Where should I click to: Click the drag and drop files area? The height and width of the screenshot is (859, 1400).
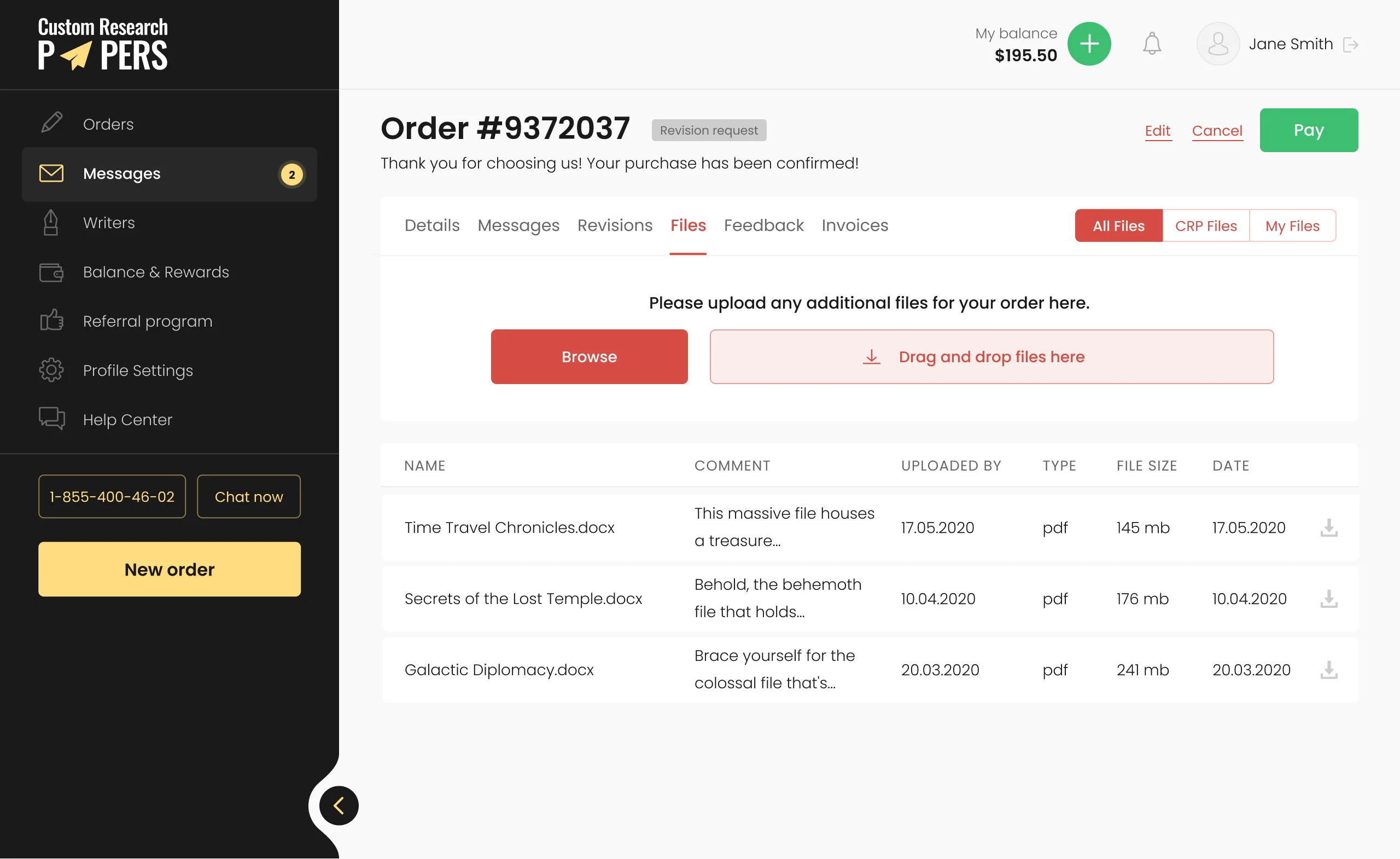point(991,356)
